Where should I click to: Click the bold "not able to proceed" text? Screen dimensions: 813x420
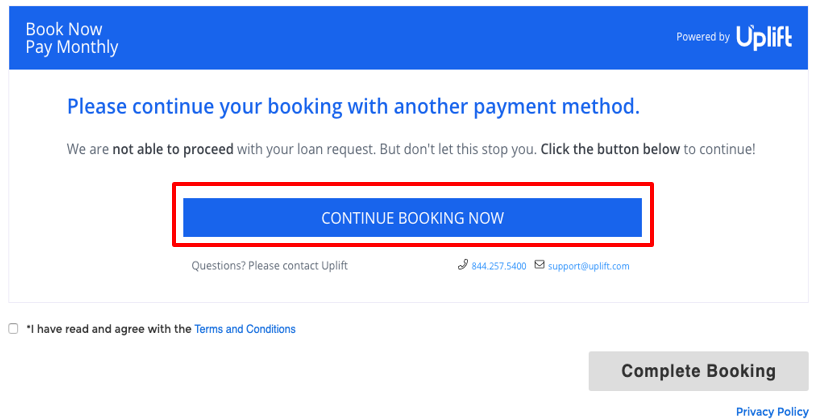[x=173, y=149]
